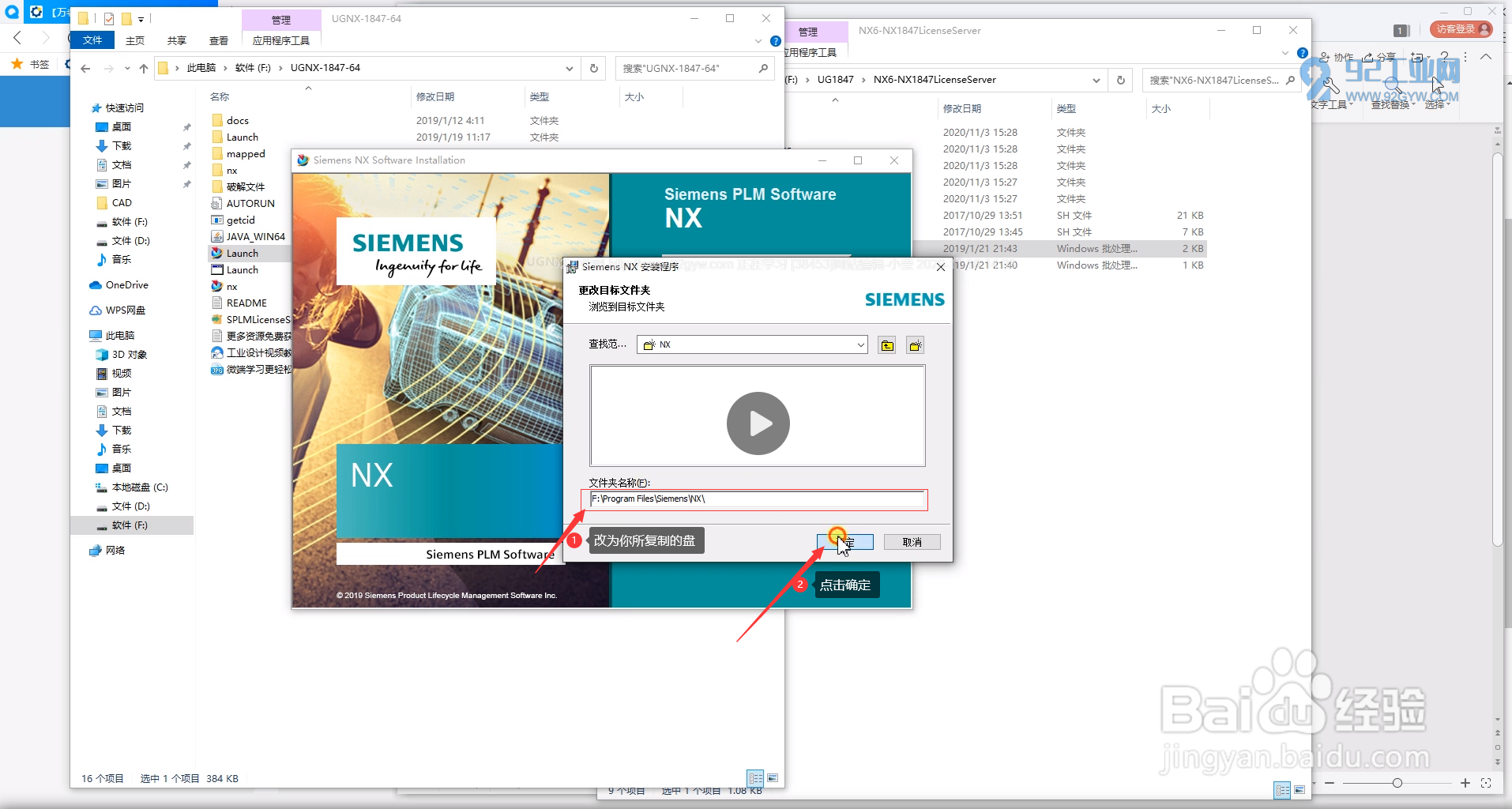The width and height of the screenshot is (1512, 809).
Task: Open the 主页 ribbon tab
Action: click(135, 40)
